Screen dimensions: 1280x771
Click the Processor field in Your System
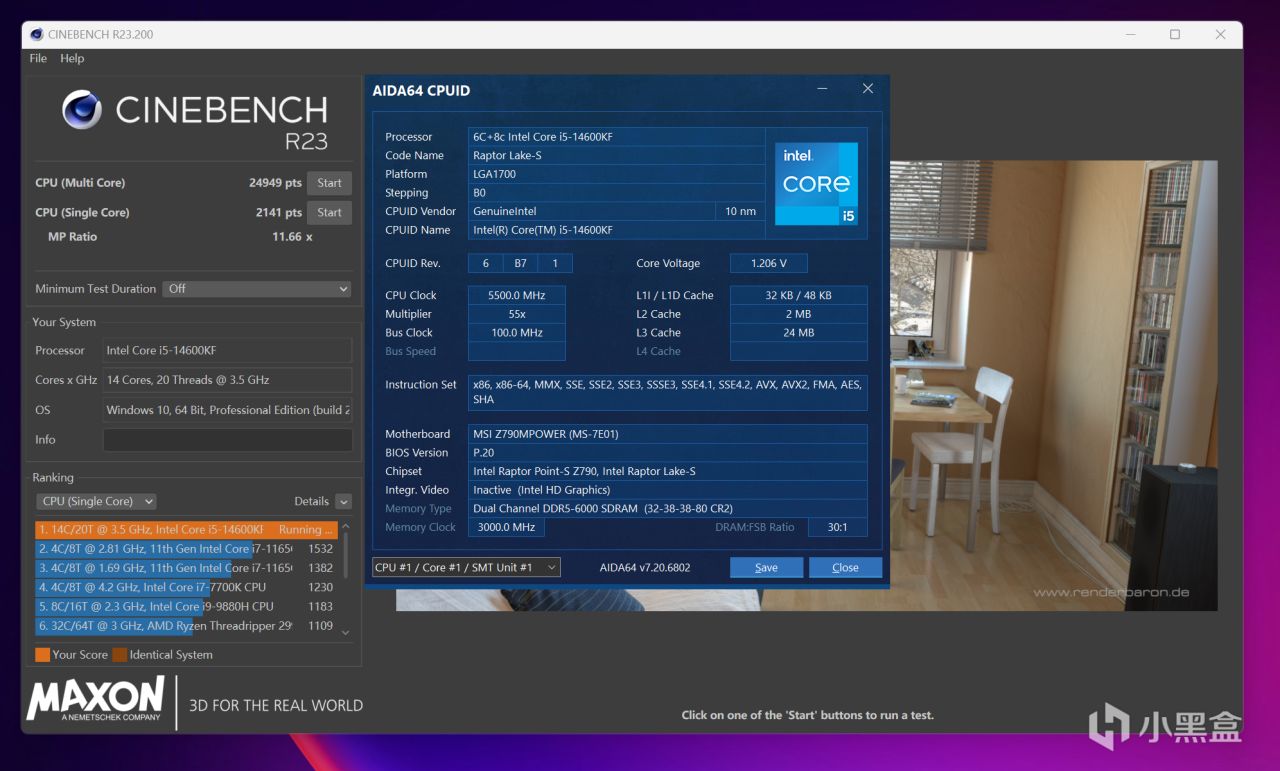(x=227, y=351)
